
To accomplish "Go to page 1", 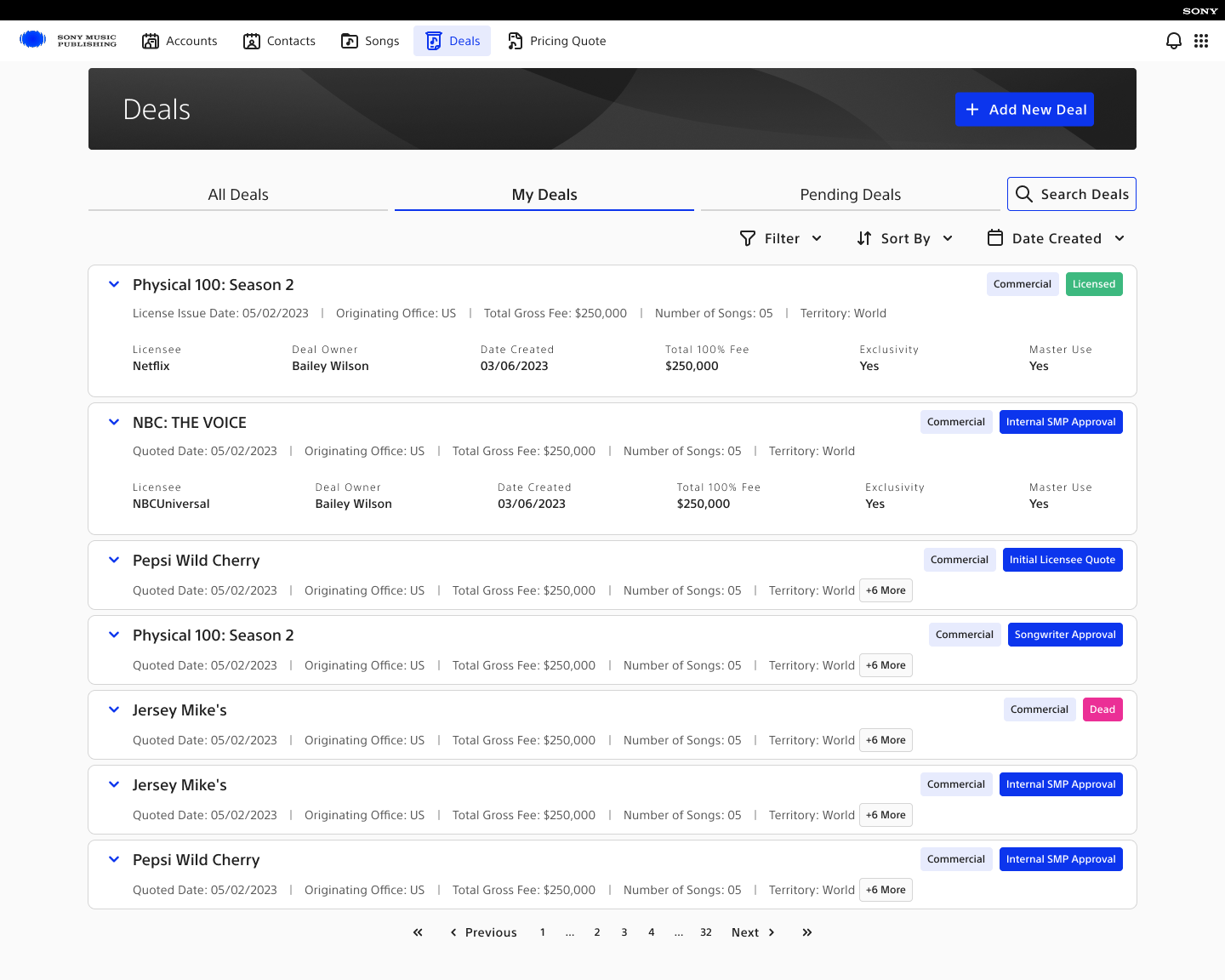I will pos(543,932).
